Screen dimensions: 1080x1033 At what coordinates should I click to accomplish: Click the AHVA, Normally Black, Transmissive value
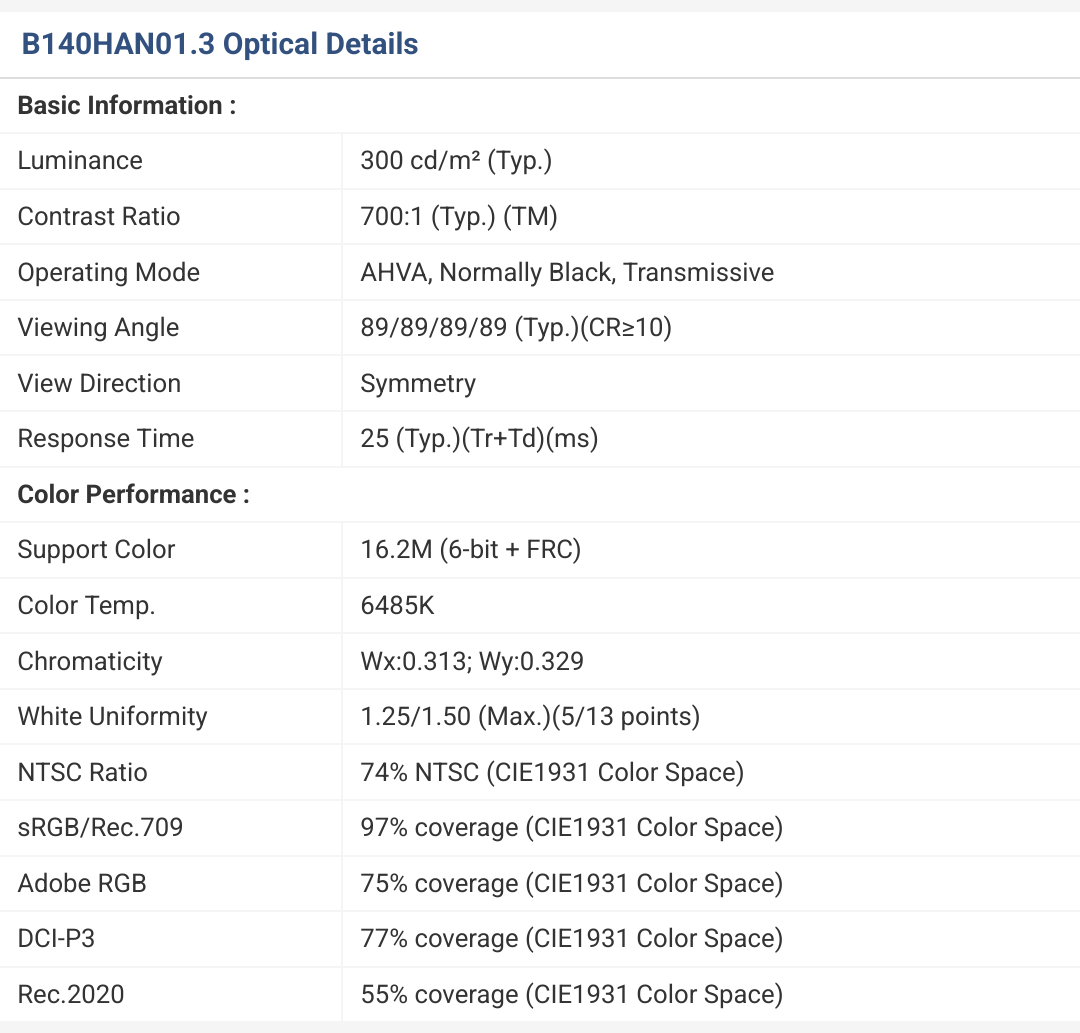[x=567, y=272]
